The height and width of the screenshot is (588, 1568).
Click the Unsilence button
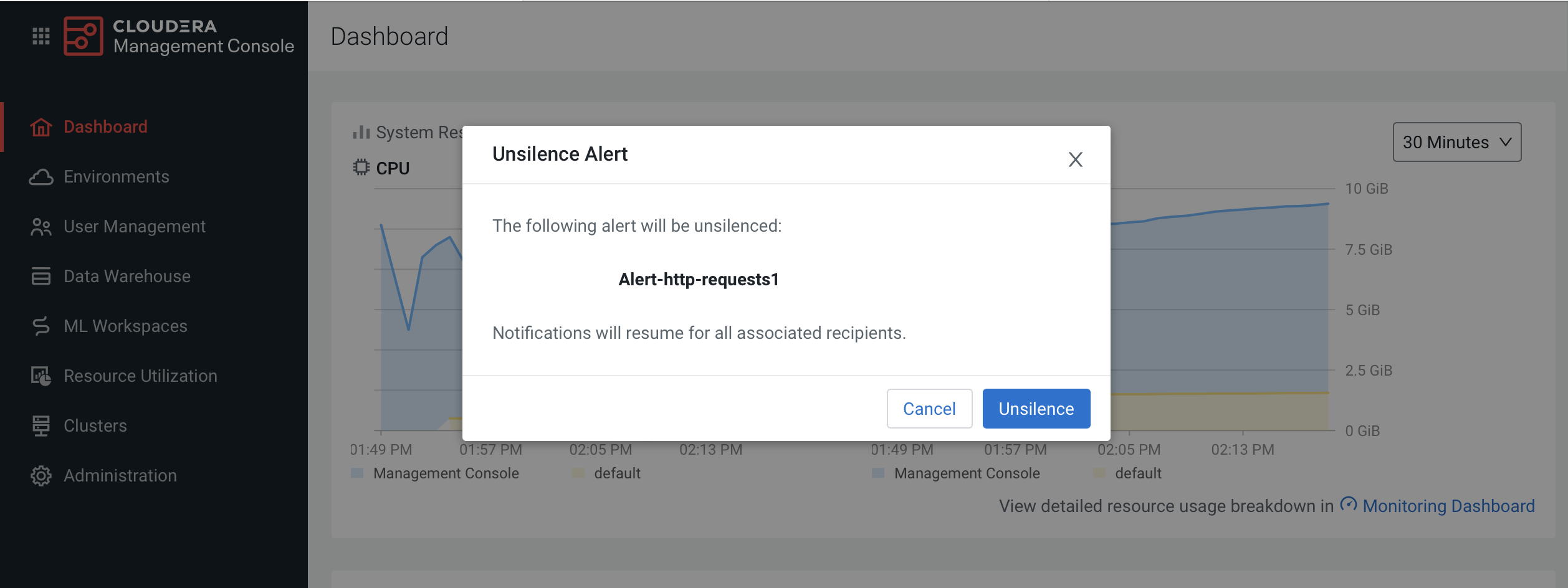tap(1035, 408)
